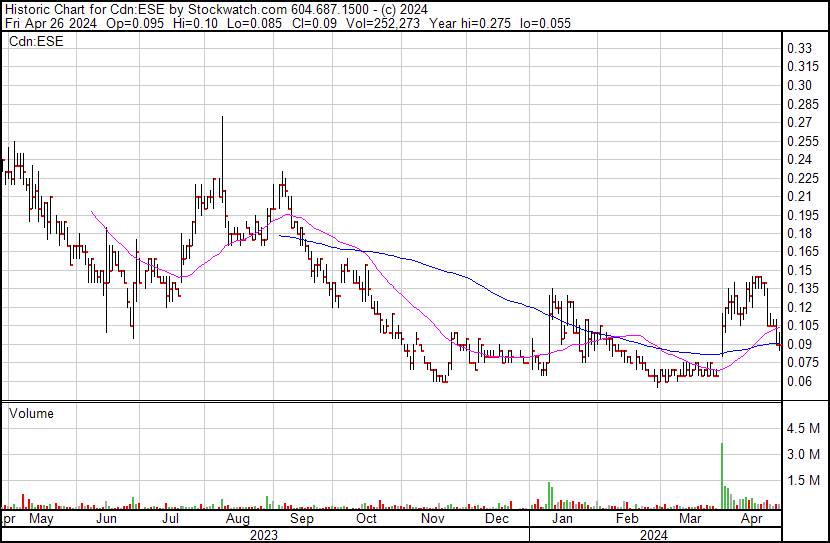Click the Volume panel label
This screenshot has height=543, width=830.
[x=32, y=413]
